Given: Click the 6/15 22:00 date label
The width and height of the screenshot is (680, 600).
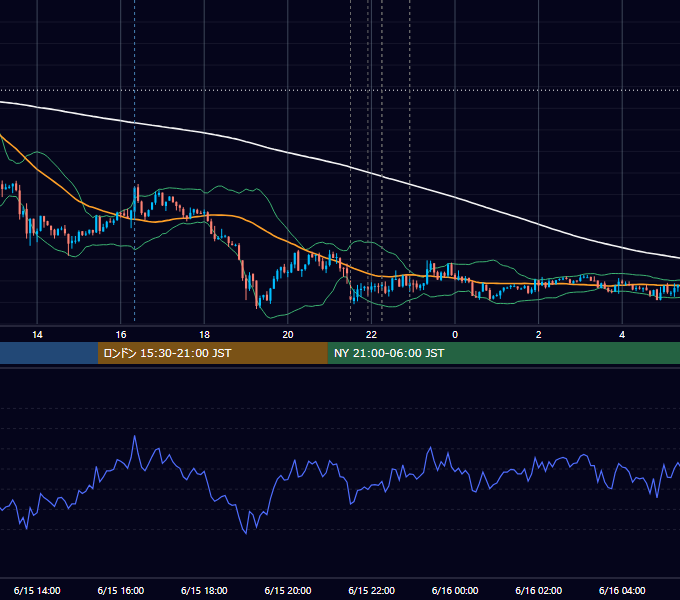Looking at the screenshot, I should tap(372, 590).
